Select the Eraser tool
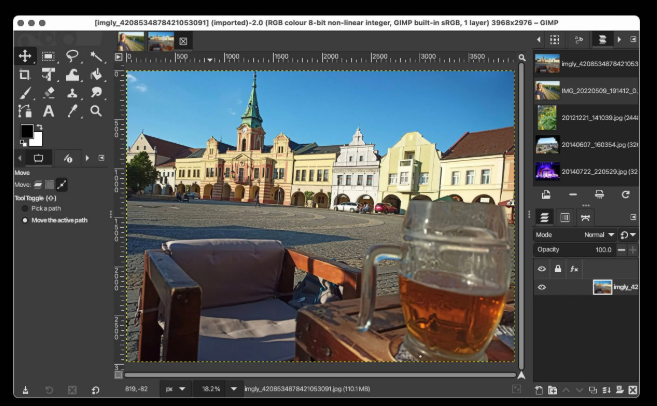 (x=48, y=93)
